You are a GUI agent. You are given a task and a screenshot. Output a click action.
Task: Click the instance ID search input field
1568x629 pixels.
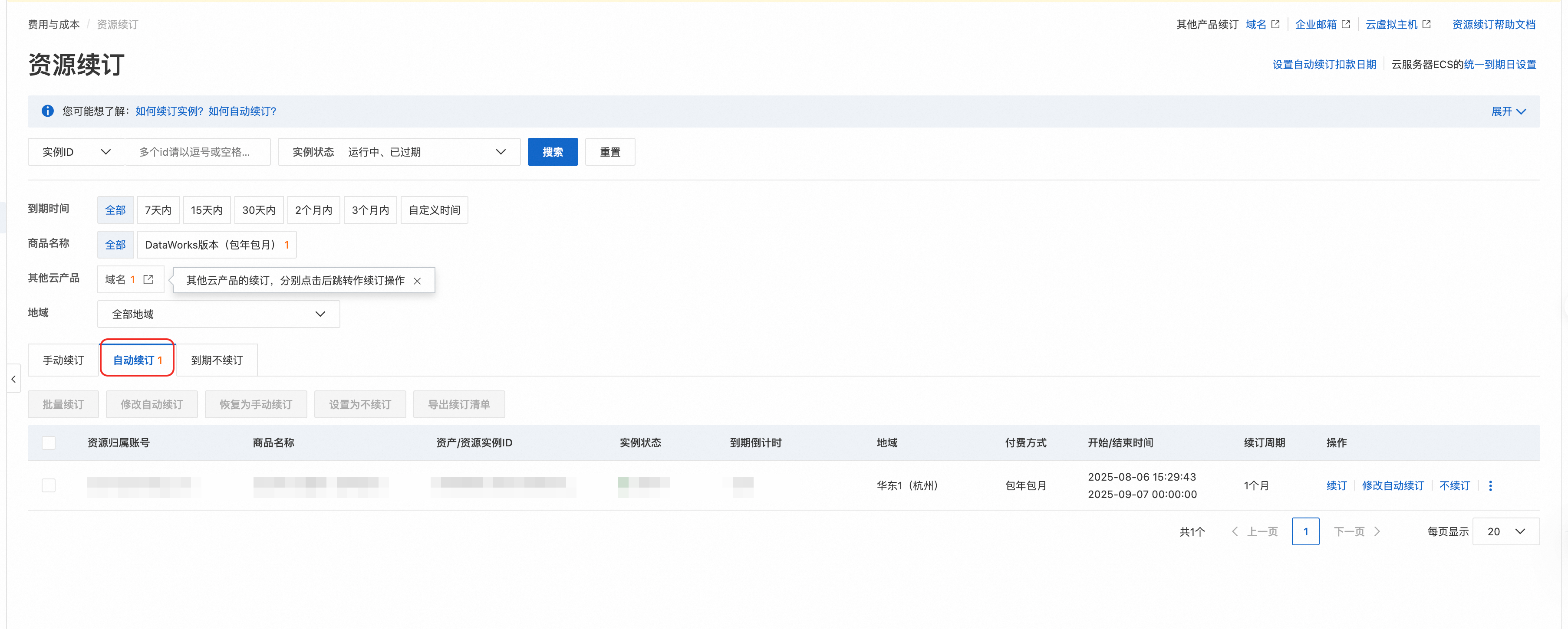point(196,151)
